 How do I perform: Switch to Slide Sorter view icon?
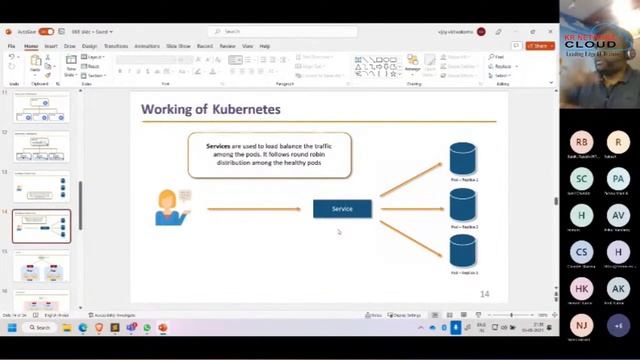[x=449, y=315]
